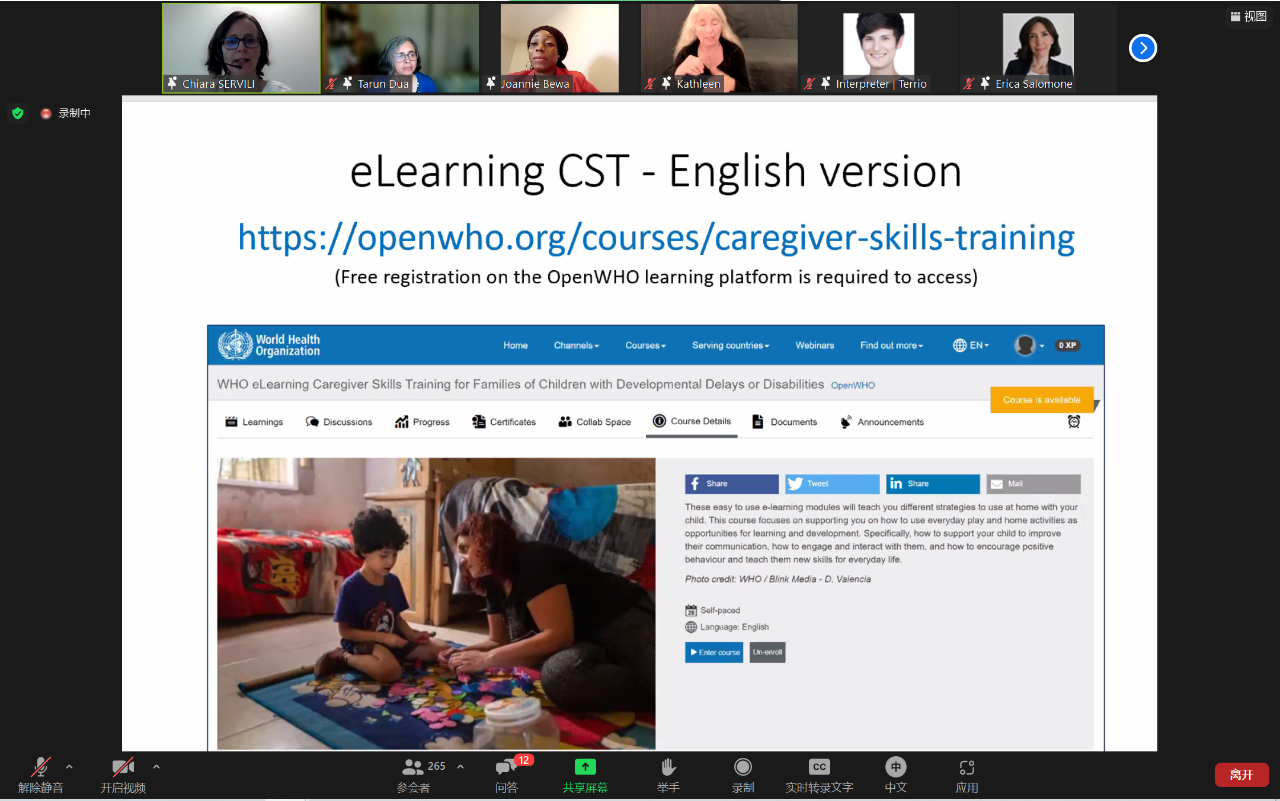
Task: Click the 0 XP badge
Action: click(1067, 345)
